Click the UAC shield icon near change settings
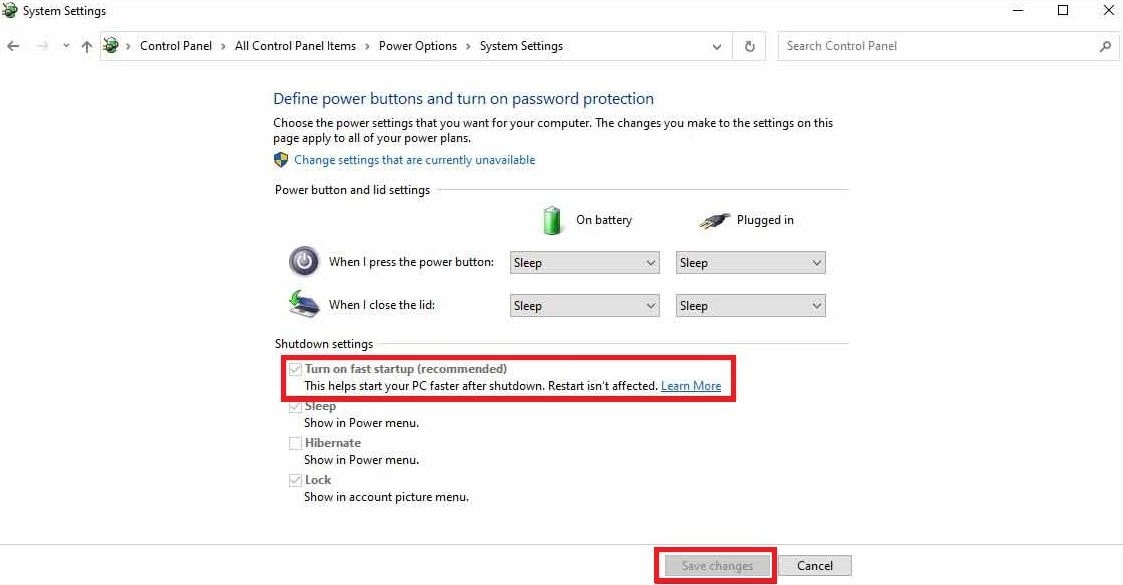 pos(281,160)
